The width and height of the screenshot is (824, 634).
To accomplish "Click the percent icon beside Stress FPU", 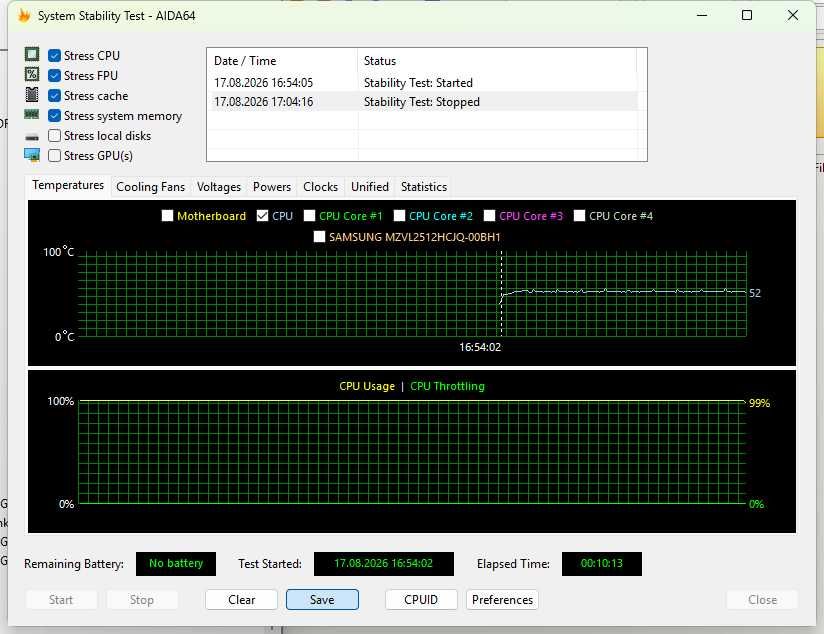I will coord(32,75).
